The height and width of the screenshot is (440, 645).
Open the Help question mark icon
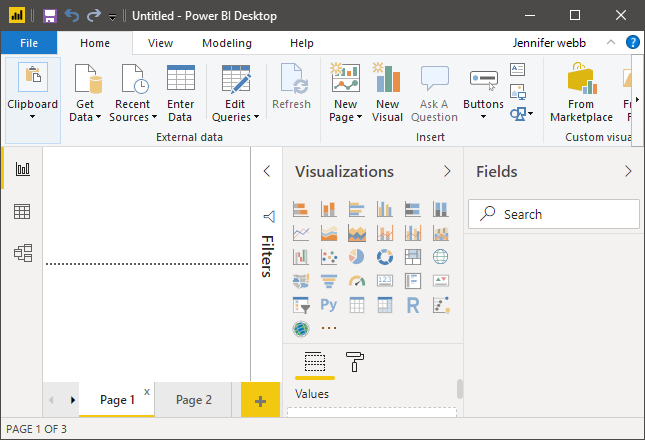632,42
